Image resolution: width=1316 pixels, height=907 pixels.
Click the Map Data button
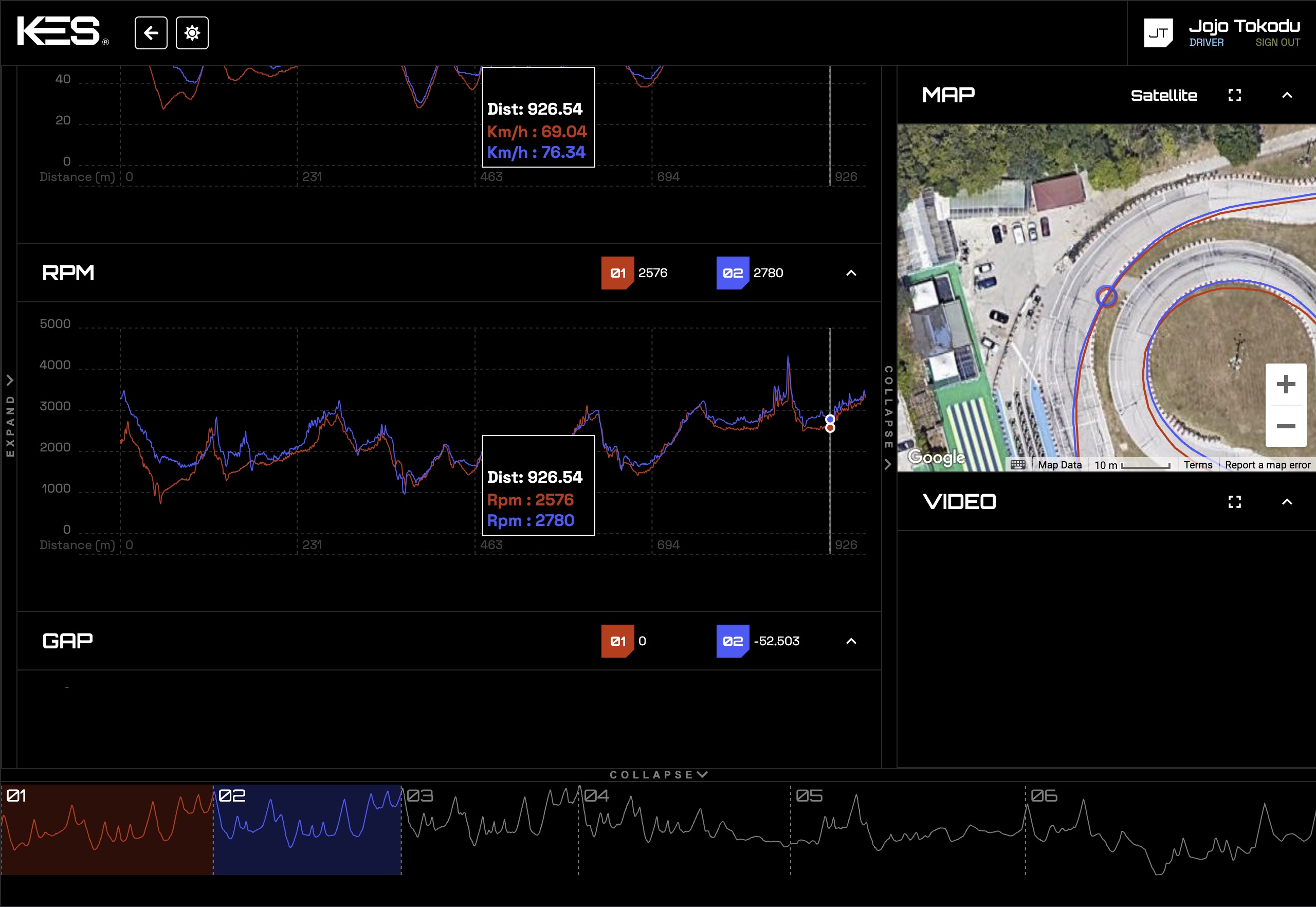(x=1059, y=465)
